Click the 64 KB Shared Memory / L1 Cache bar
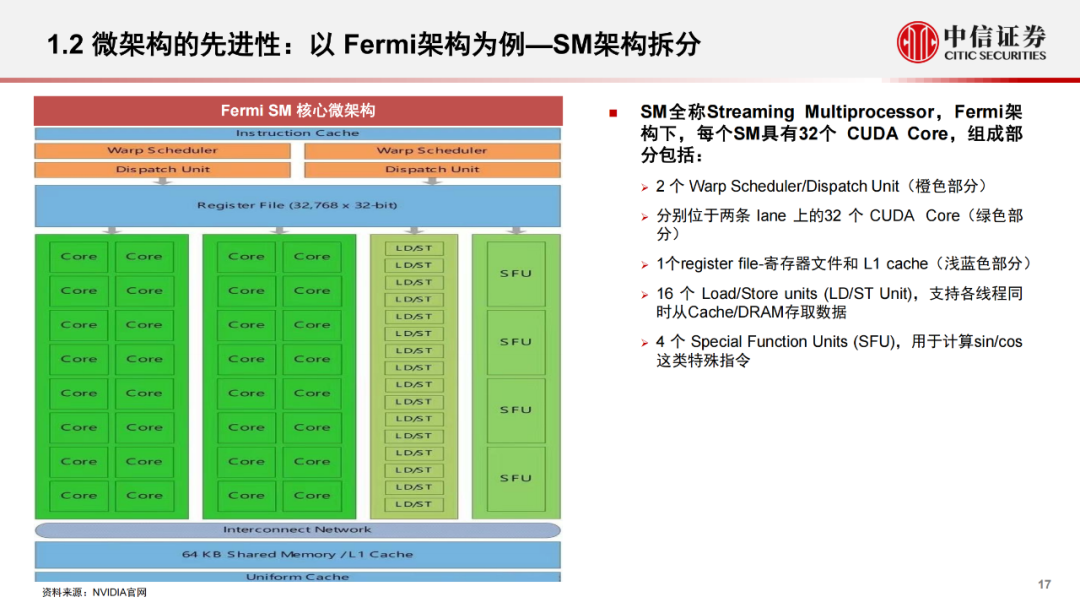This screenshot has width=1080, height=608. coord(298,554)
